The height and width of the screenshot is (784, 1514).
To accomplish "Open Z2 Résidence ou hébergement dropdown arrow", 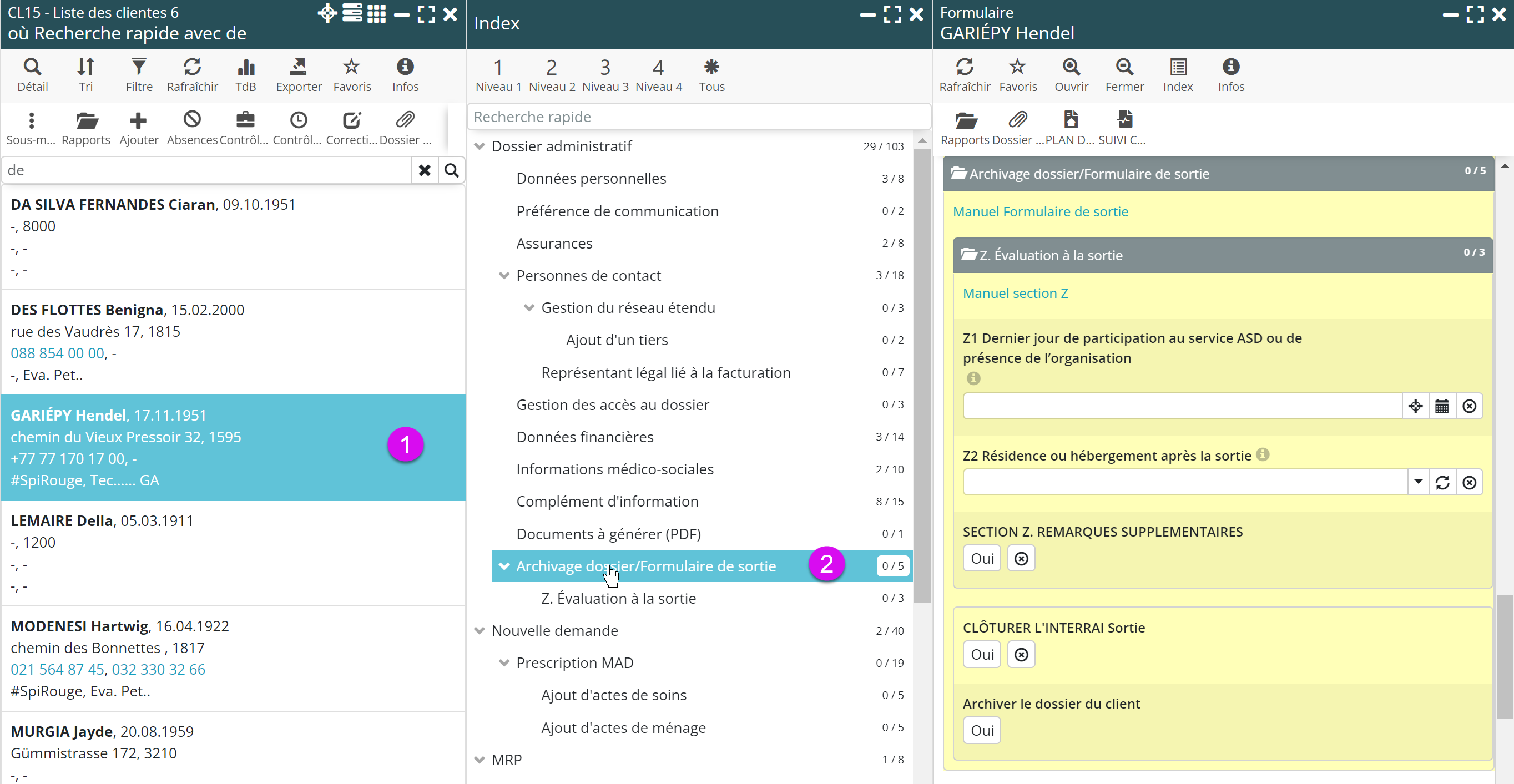I will (x=1417, y=482).
